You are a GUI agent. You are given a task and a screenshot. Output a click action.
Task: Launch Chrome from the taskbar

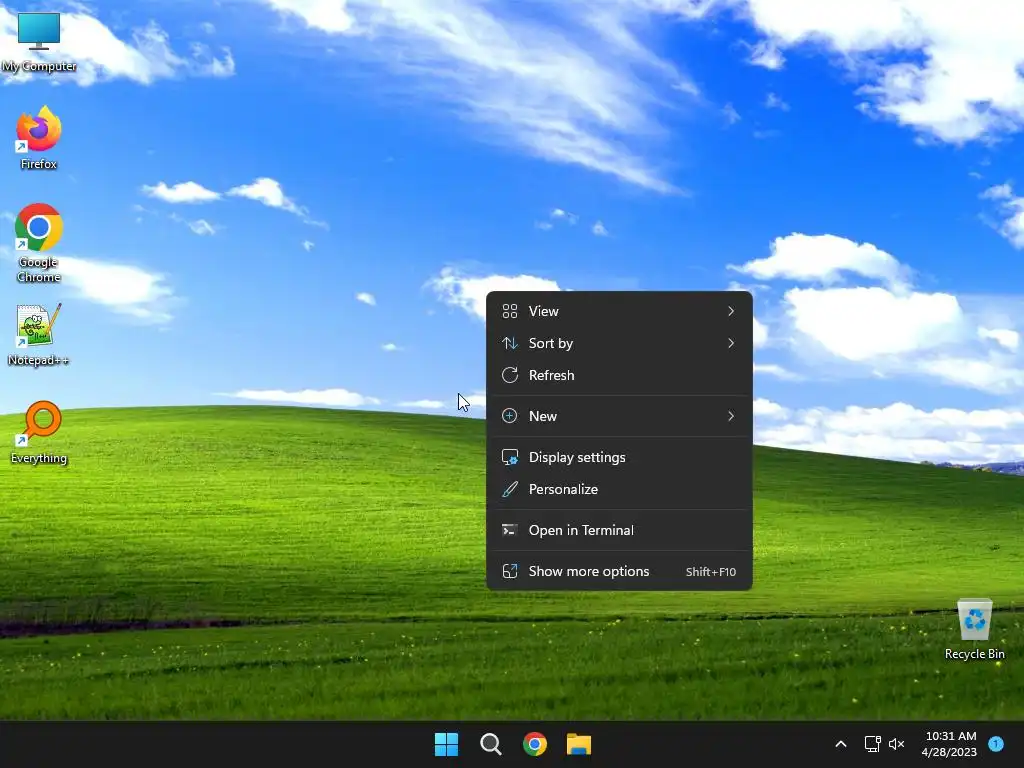point(535,744)
